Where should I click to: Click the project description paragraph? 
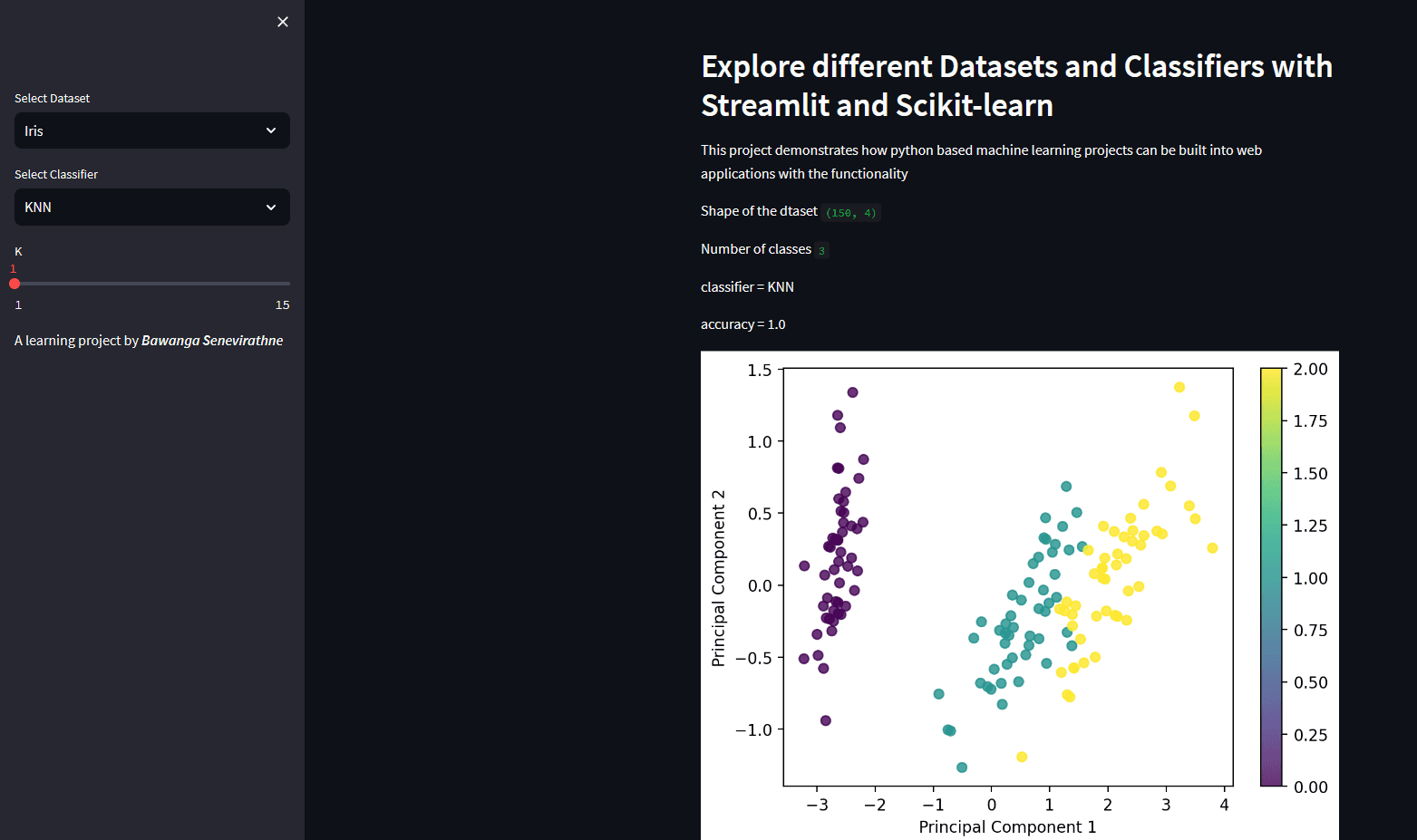coord(981,161)
